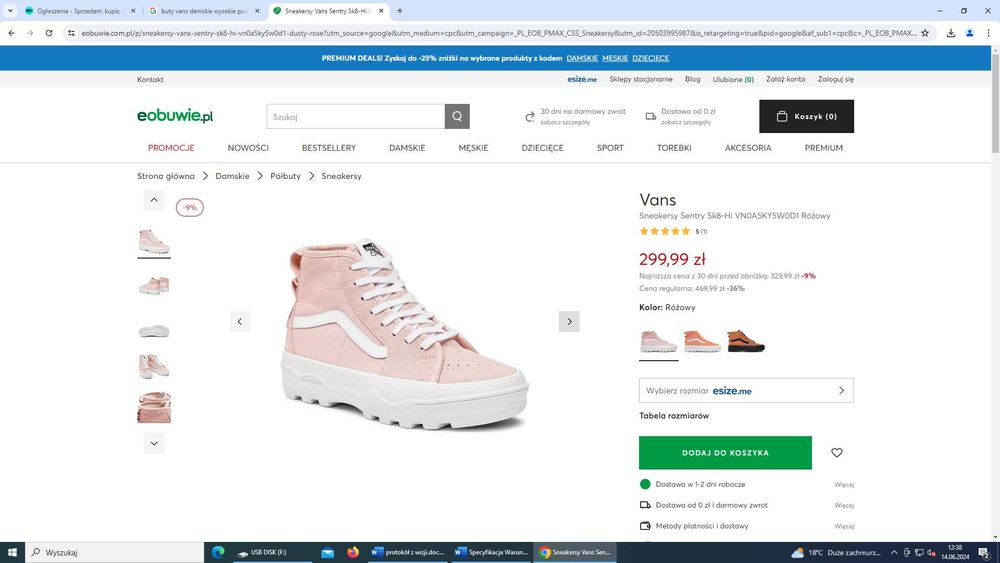Open the MĘSKIE menu
This screenshot has height=563, width=1000.
[473, 147]
